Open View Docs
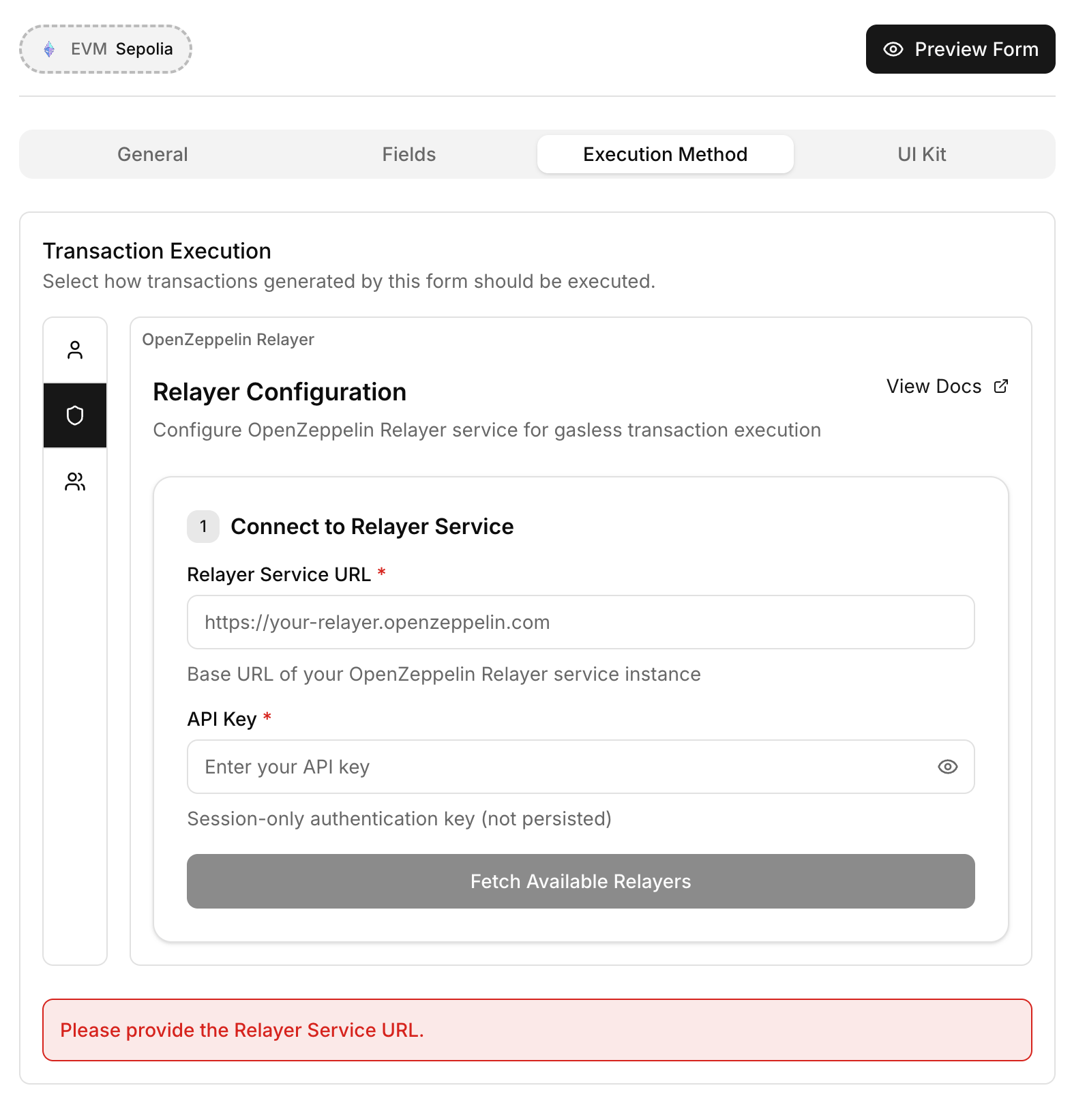Viewport: 1087px width, 1120px height. coord(935,385)
